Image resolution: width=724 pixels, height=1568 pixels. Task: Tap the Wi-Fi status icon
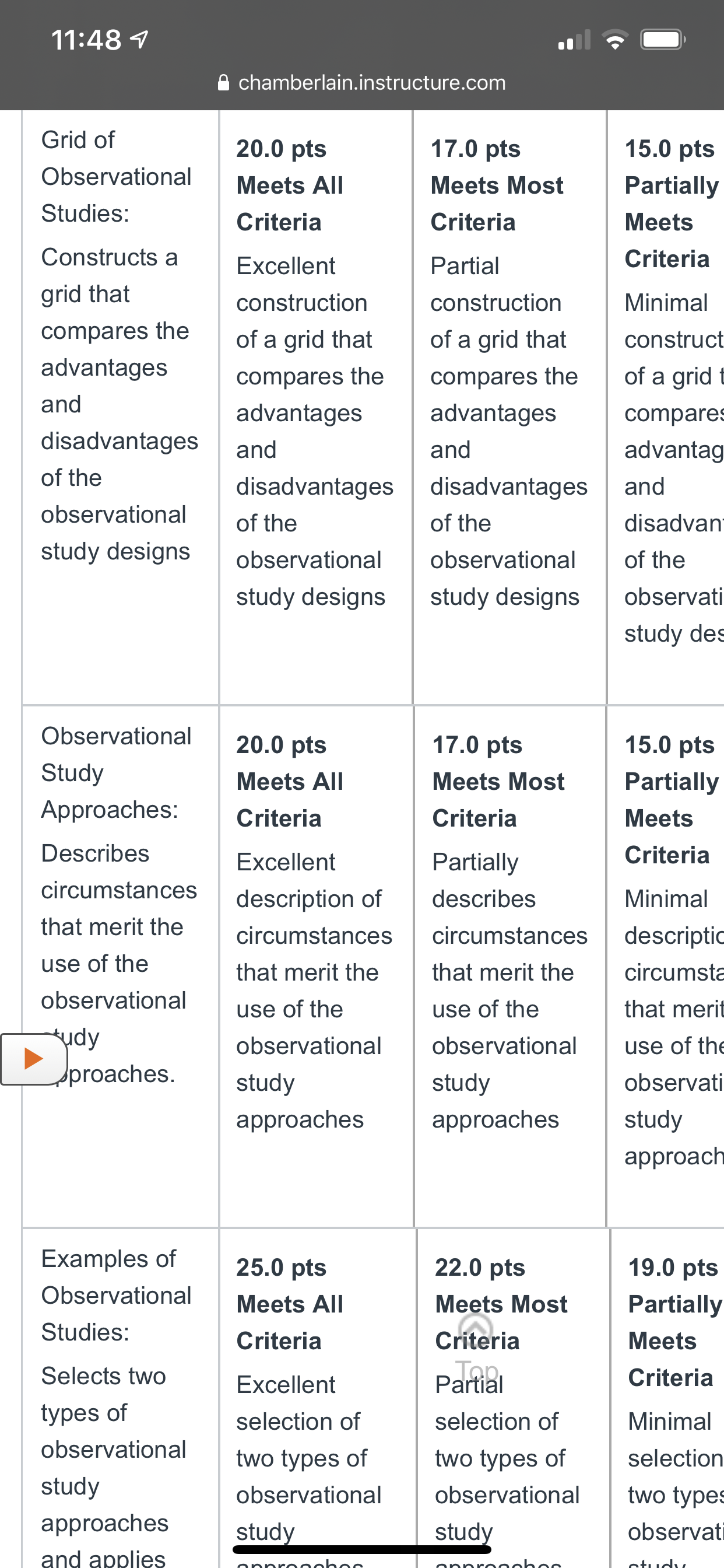click(615, 40)
